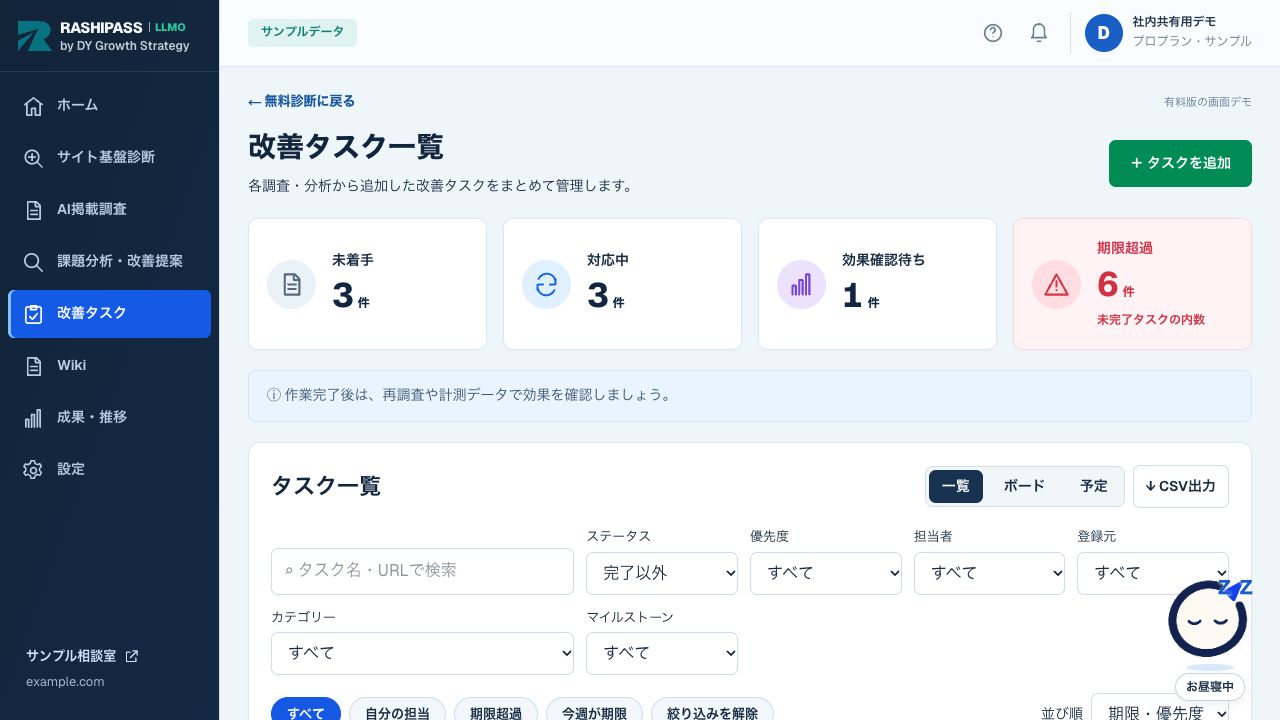The image size is (1280, 720).
Task: Click the 未着手 3件 summary card
Action: (x=367, y=284)
